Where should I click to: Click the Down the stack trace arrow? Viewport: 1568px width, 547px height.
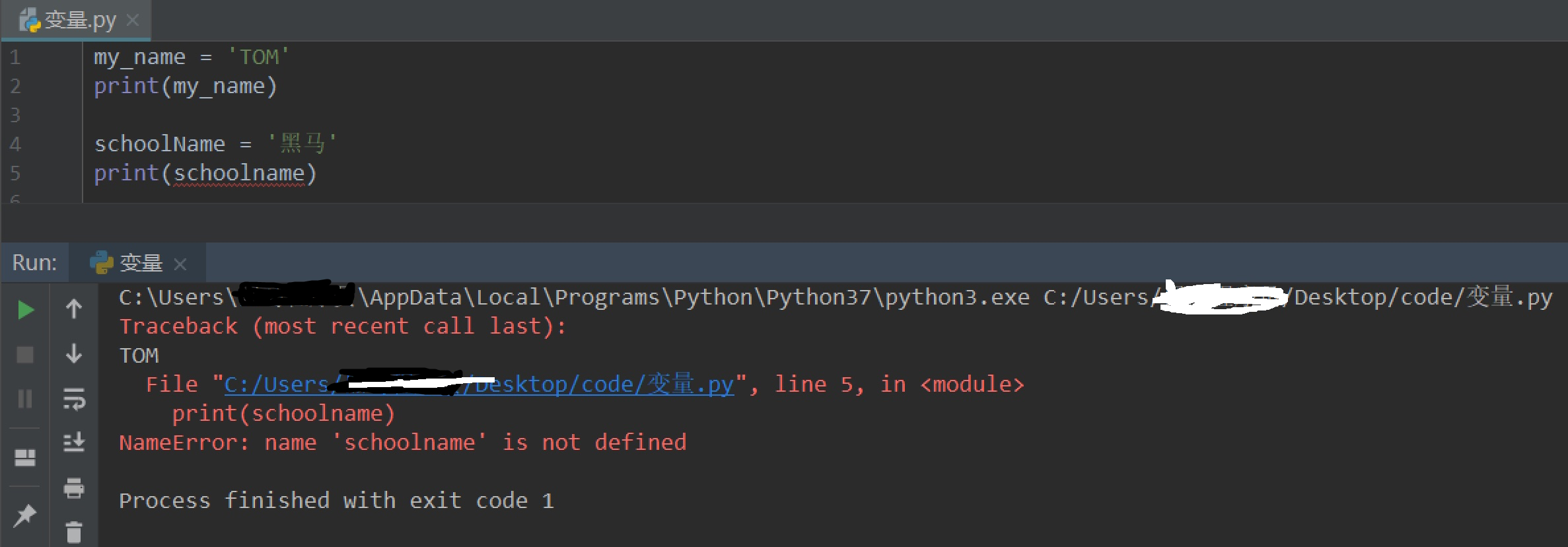74,353
